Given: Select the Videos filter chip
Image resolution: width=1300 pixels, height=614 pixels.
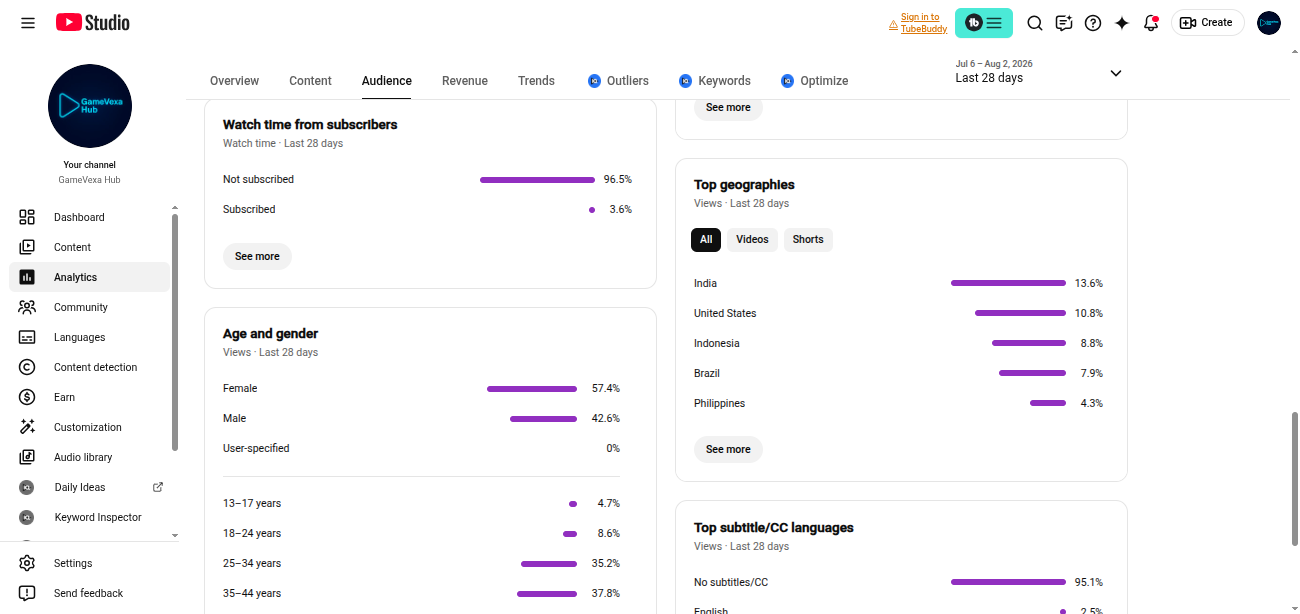Looking at the screenshot, I should pyautogui.click(x=752, y=239).
